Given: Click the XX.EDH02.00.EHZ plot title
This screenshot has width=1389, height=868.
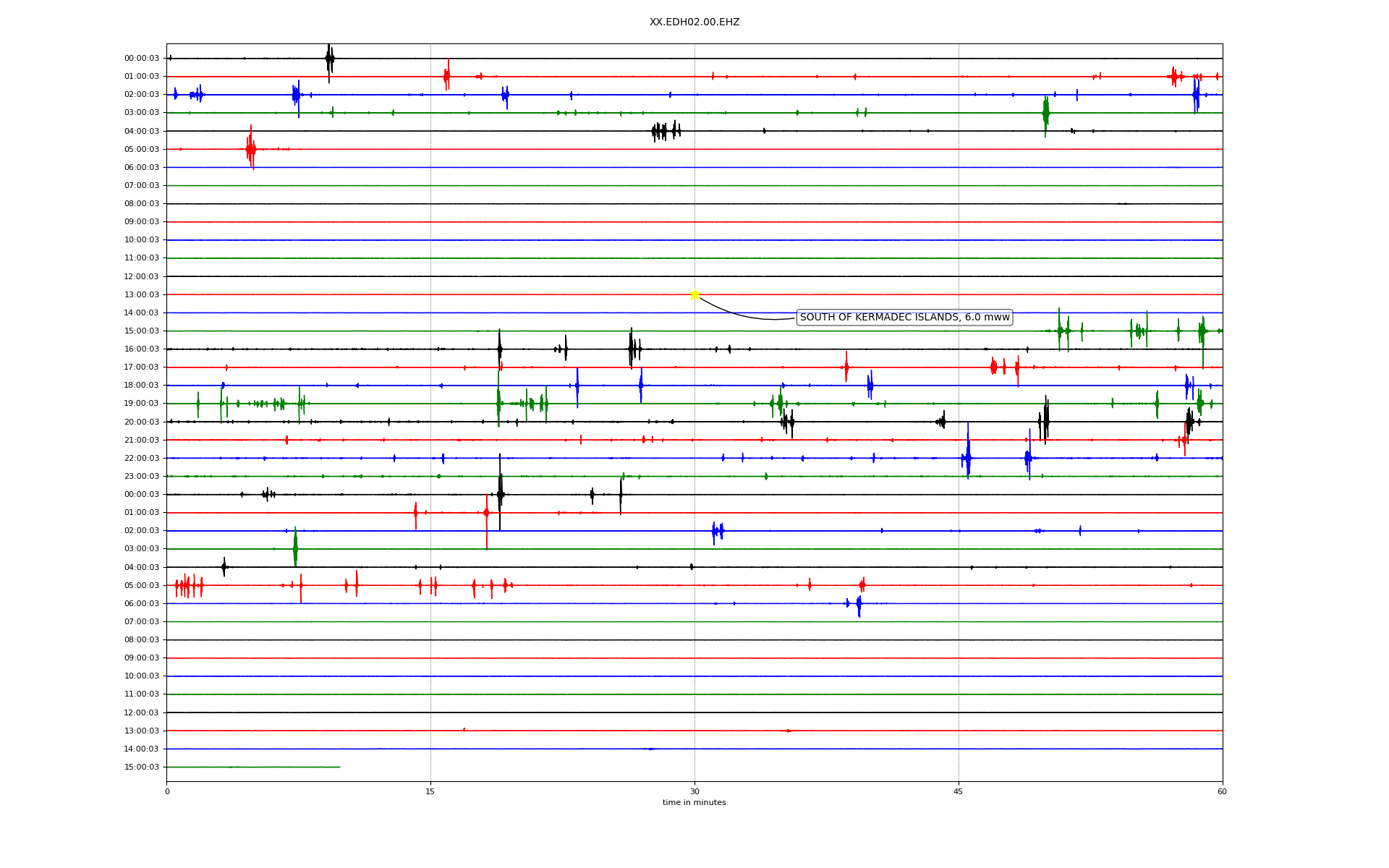Looking at the screenshot, I should [x=694, y=22].
